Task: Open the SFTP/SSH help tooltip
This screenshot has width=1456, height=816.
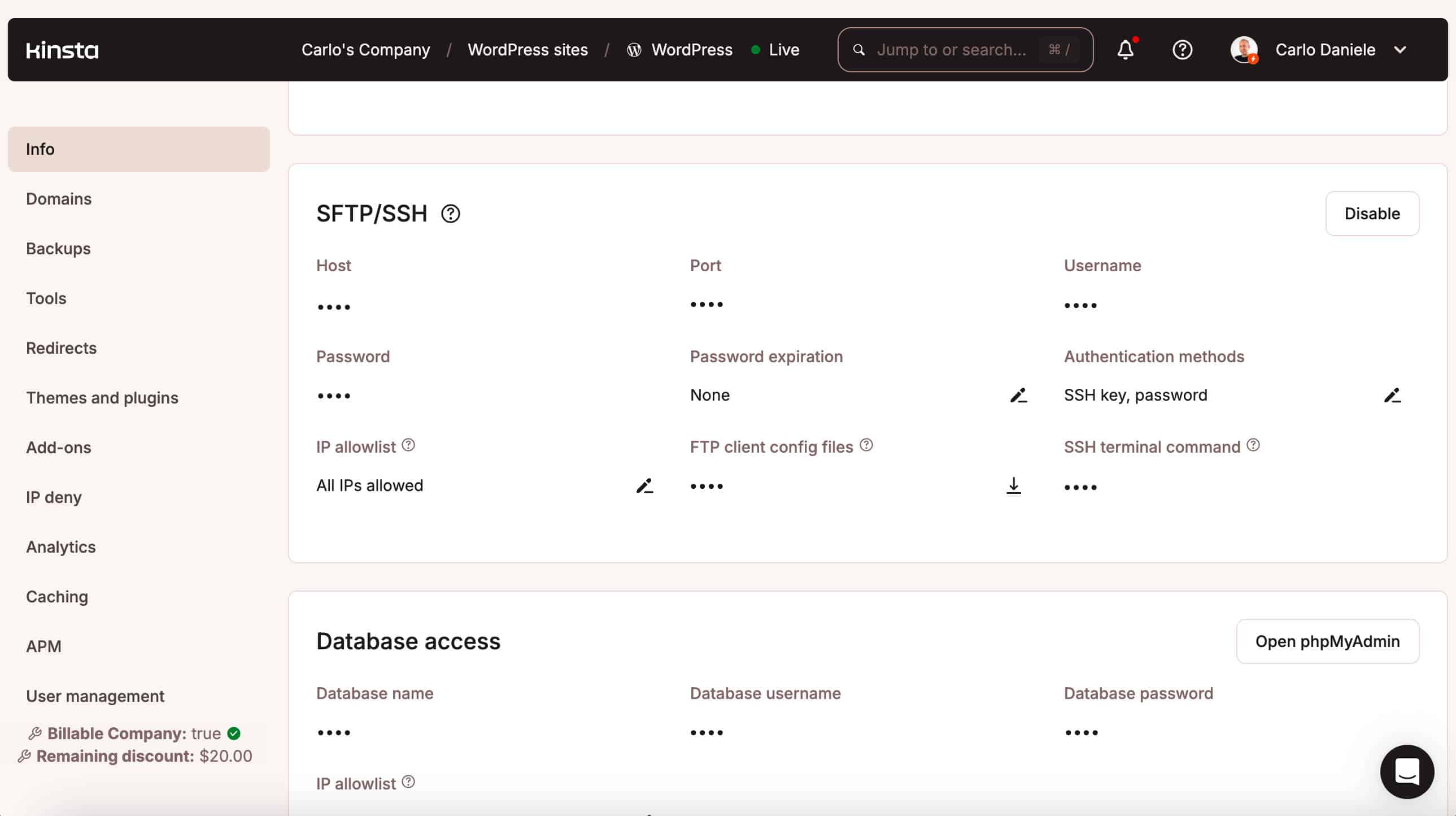Action: [x=450, y=214]
